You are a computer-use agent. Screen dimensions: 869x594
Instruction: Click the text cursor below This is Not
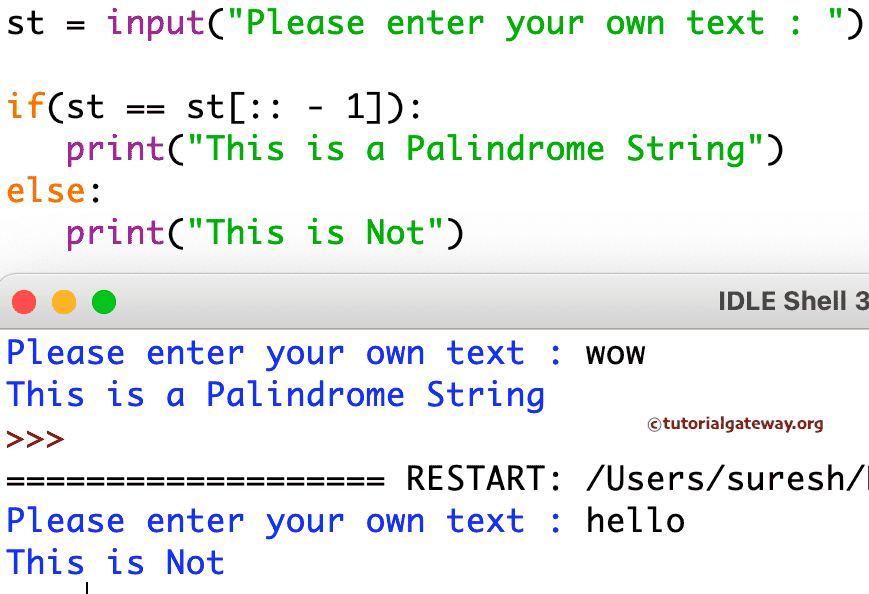click(x=86, y=588)
